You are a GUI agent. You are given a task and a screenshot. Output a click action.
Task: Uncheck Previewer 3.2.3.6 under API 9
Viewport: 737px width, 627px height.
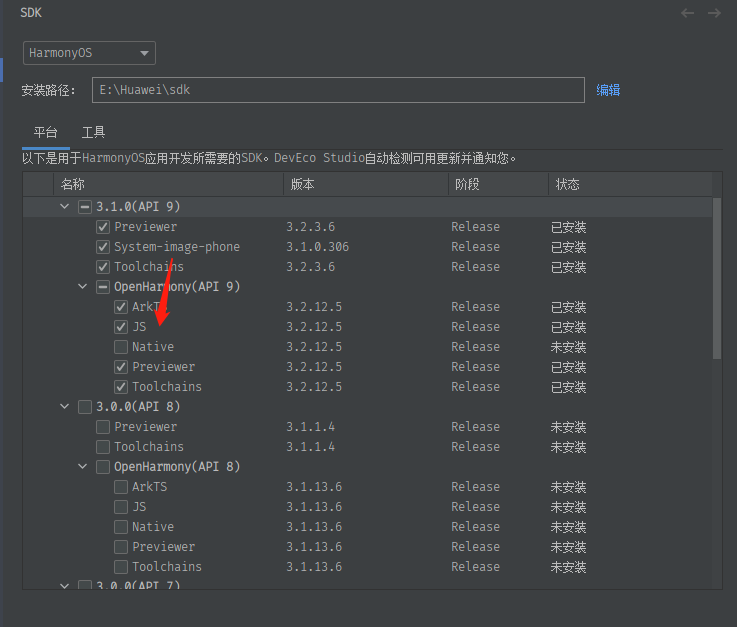click(103, 227)
